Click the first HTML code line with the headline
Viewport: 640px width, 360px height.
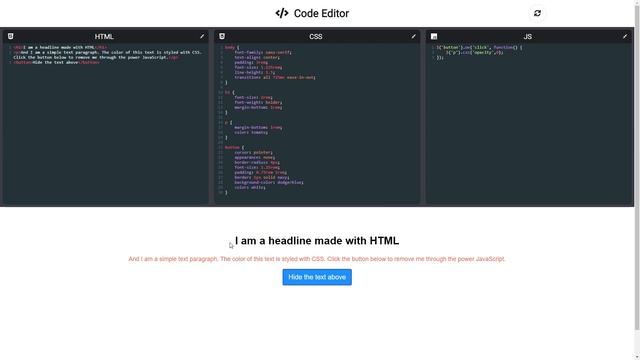[x=60, y=47]
